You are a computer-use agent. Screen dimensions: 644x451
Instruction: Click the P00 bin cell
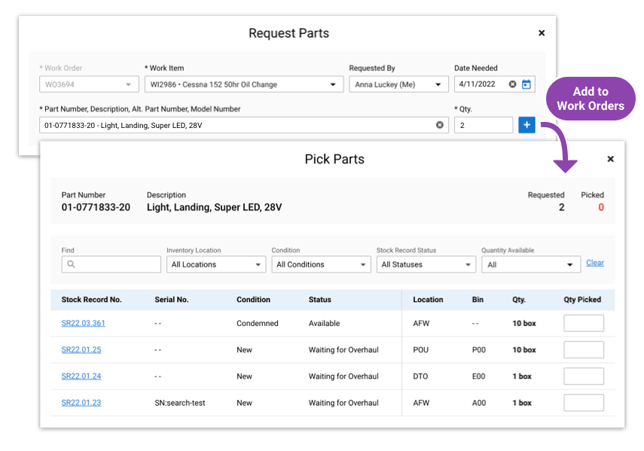click(479, 350)
